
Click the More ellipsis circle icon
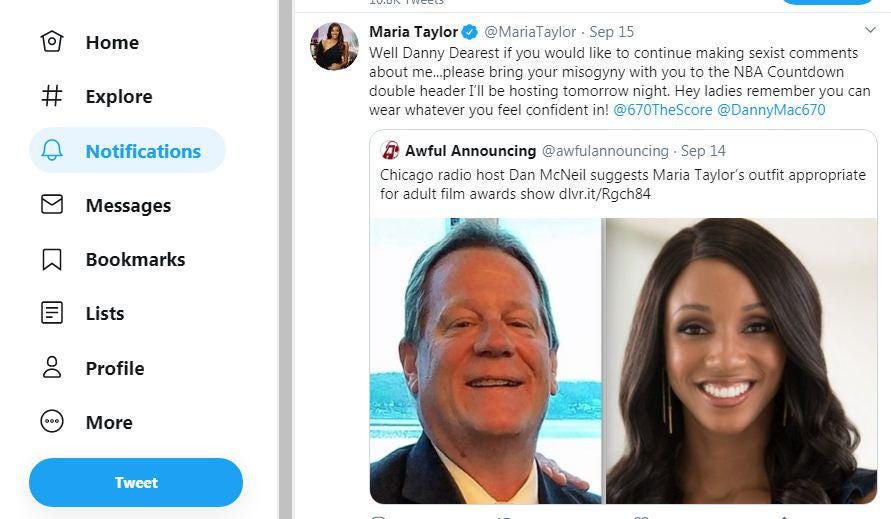[x=52, y=422]
